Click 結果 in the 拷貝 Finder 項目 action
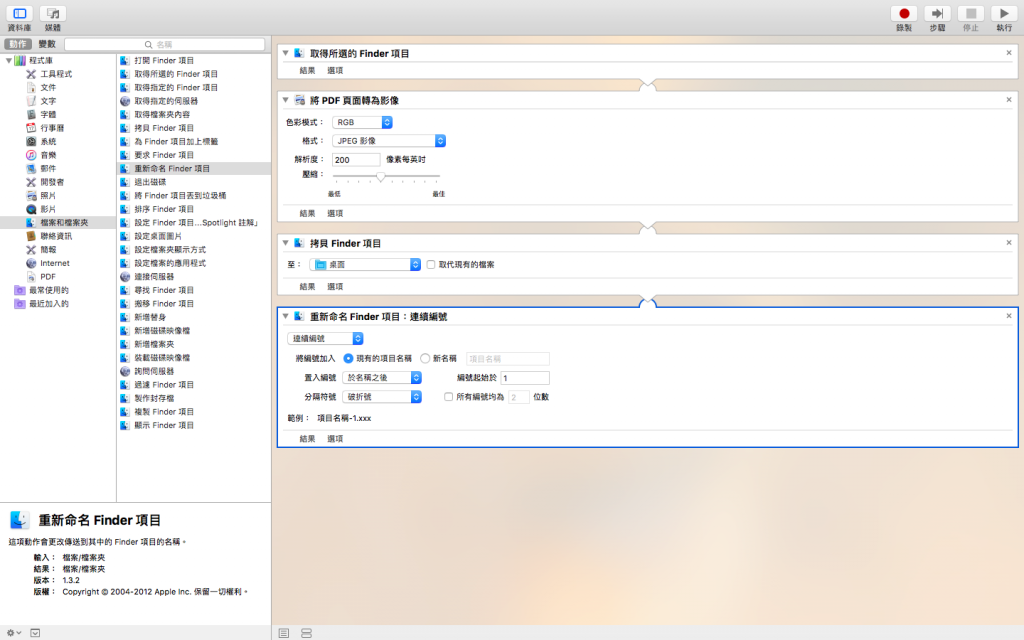Image resolution: width=1024 pixels, height=640 pixels. (x=307, y=287)
